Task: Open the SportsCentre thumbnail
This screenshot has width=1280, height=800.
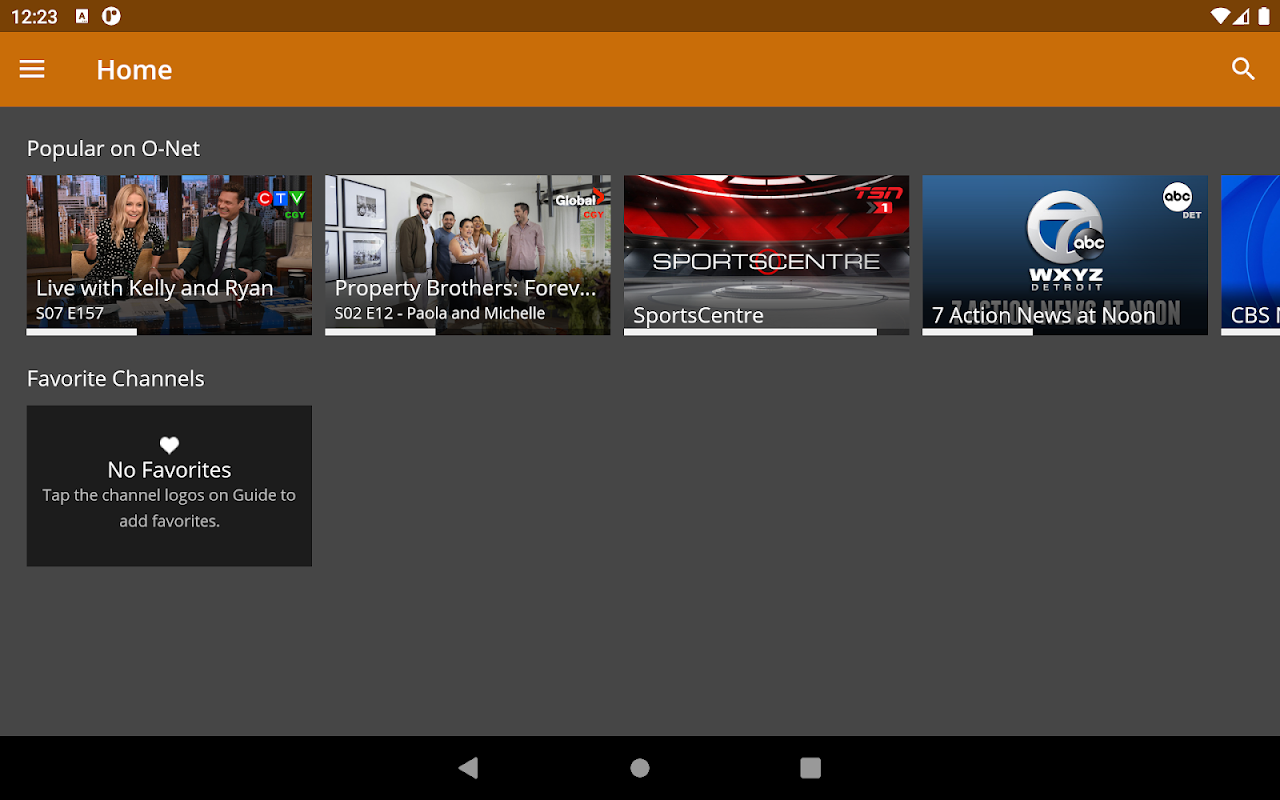Action: click(766, 255)
